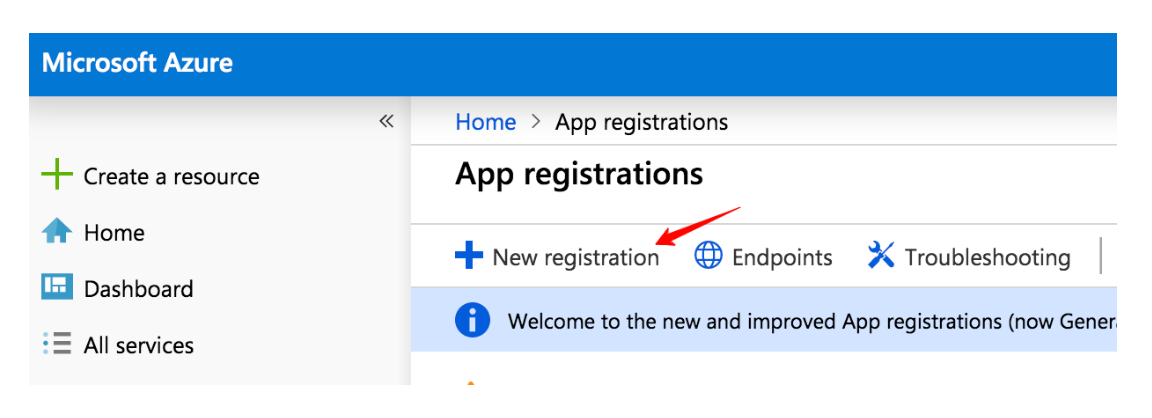Open the Endpoints text button
The width and height of the screenshot is (1152, 418).
pyautogui.click(x=782, y=258)
